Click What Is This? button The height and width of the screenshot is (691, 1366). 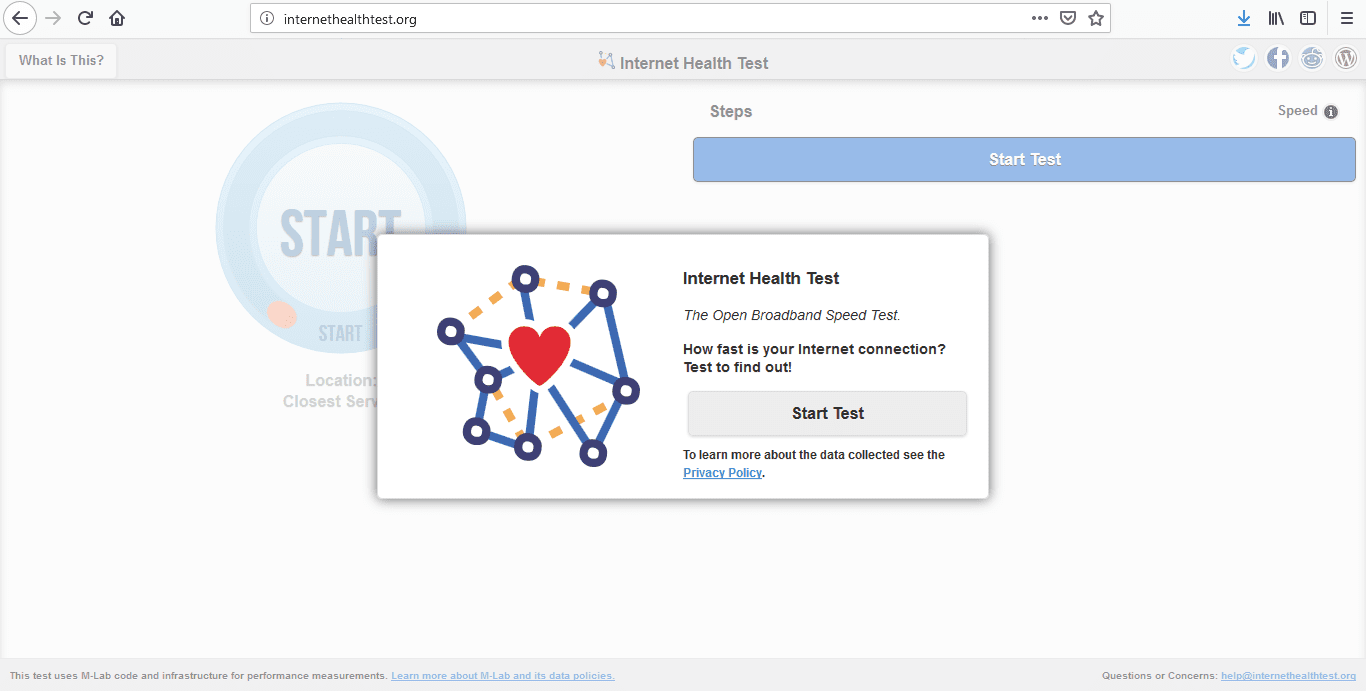[x=61, y=60]
